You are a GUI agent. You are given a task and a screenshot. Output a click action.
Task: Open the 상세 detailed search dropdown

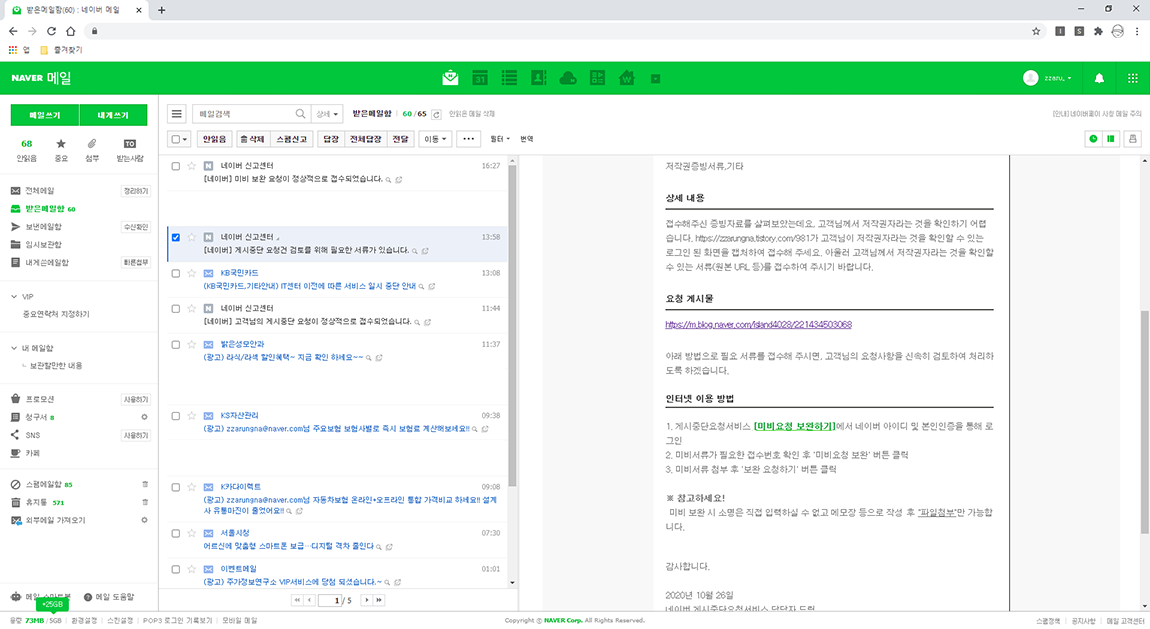point(327,114)
